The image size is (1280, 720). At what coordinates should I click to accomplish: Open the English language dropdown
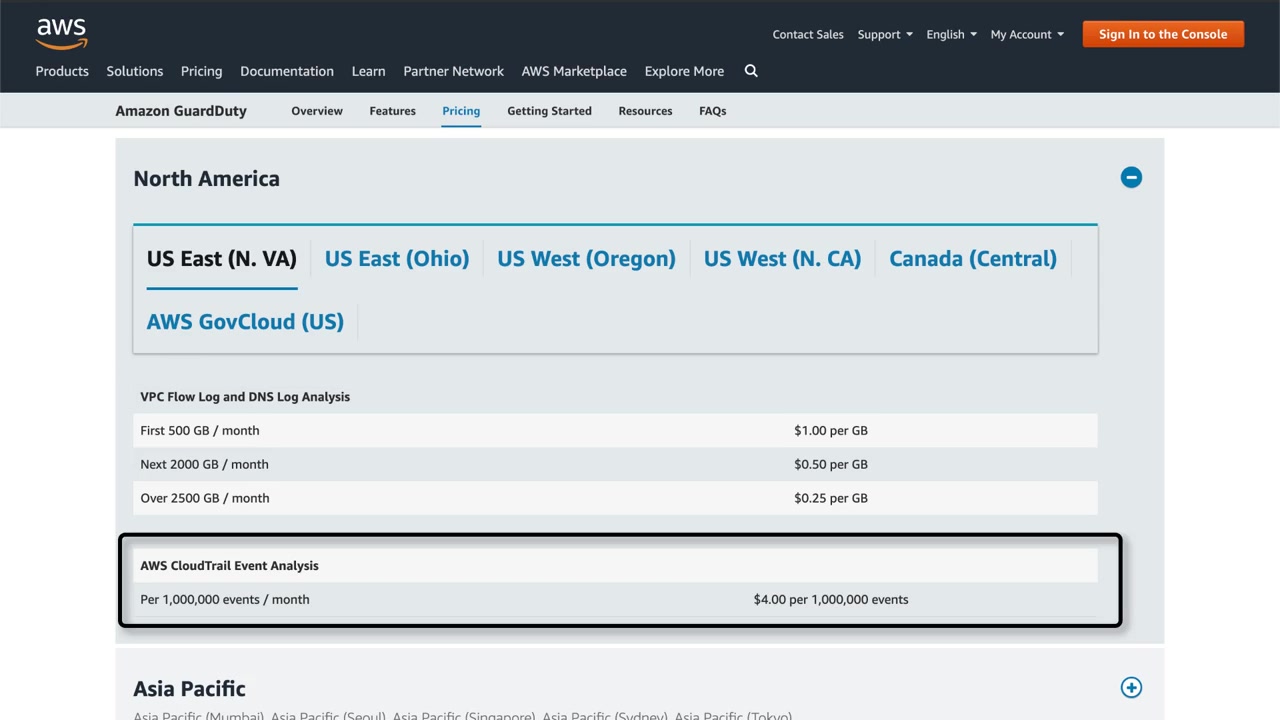951,34
